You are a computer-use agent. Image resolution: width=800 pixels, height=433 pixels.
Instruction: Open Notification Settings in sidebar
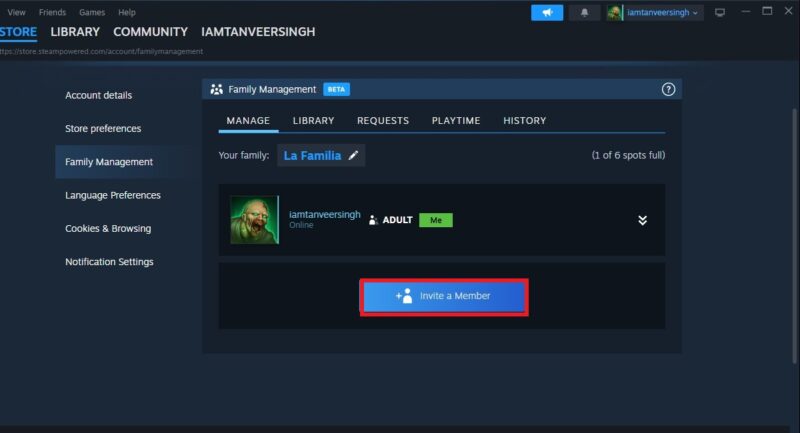tap(109, 262)
